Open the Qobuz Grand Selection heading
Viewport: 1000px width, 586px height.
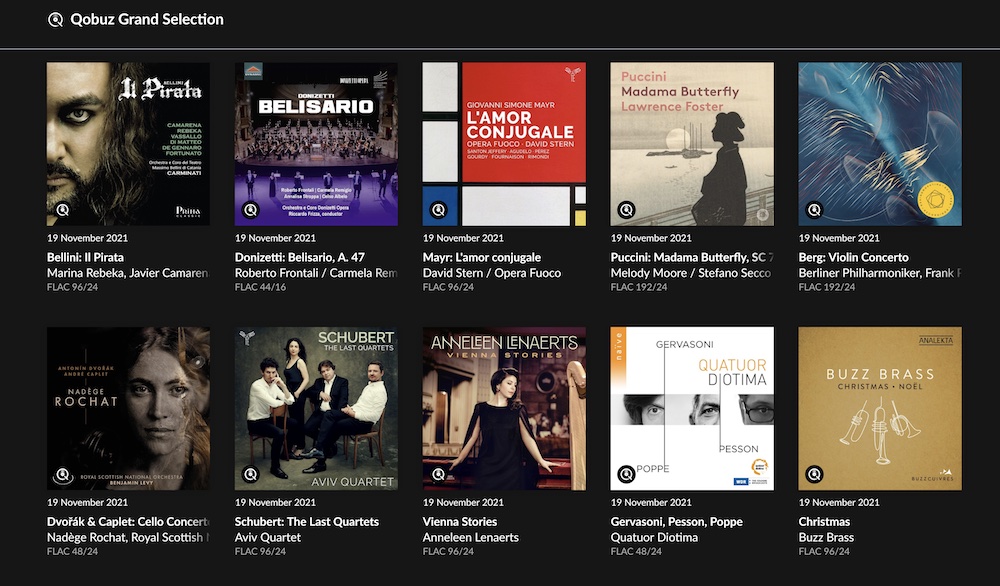[147, 20]
